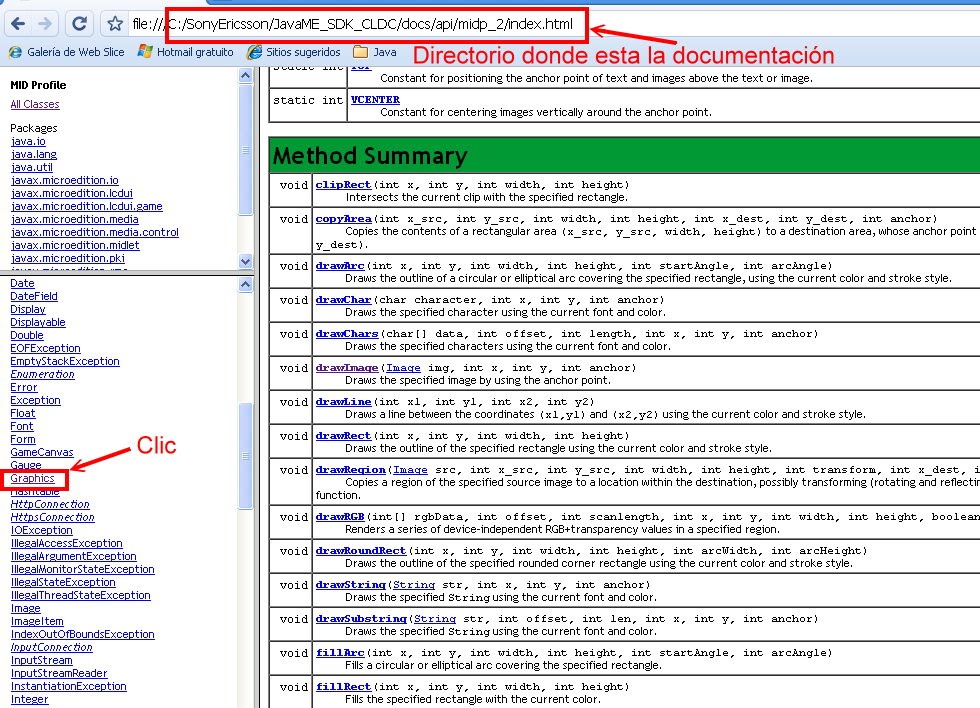Open the Sitios sugeridos bookmark

pos(294,52)
